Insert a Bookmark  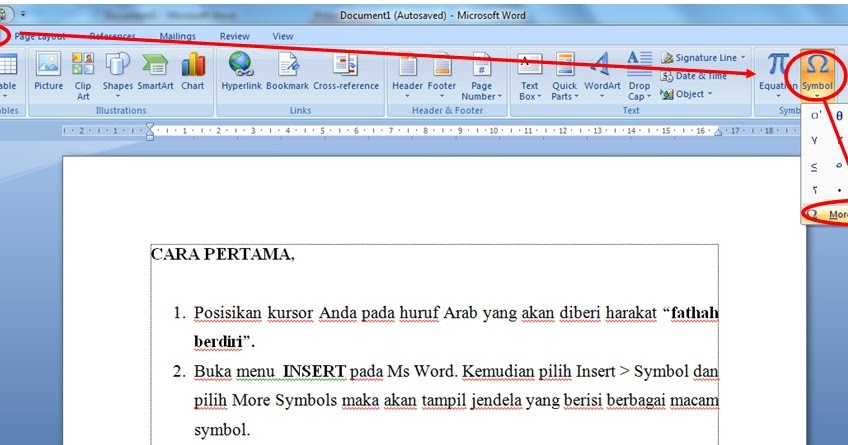287,72
